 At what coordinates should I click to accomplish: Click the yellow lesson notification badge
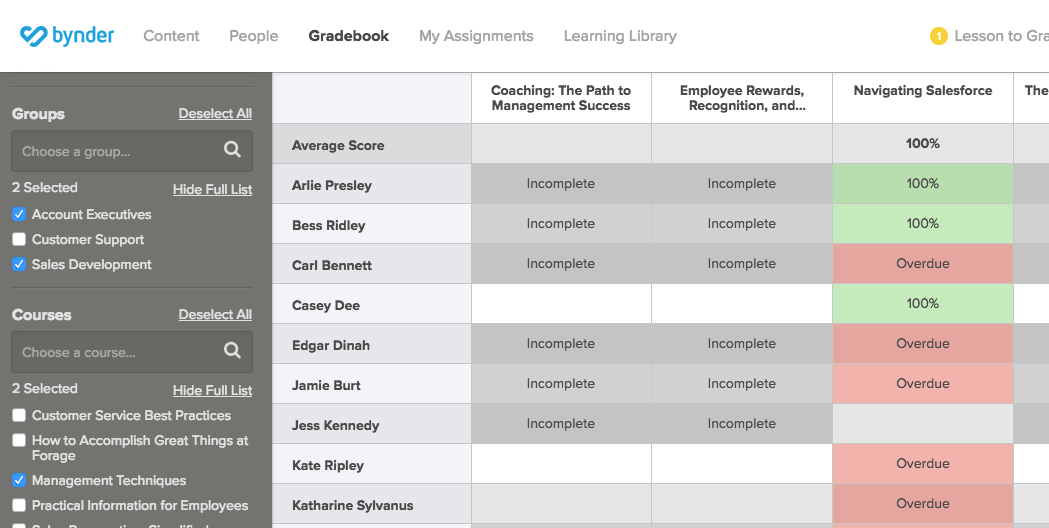pyautogui.click(x=939, y=36)
